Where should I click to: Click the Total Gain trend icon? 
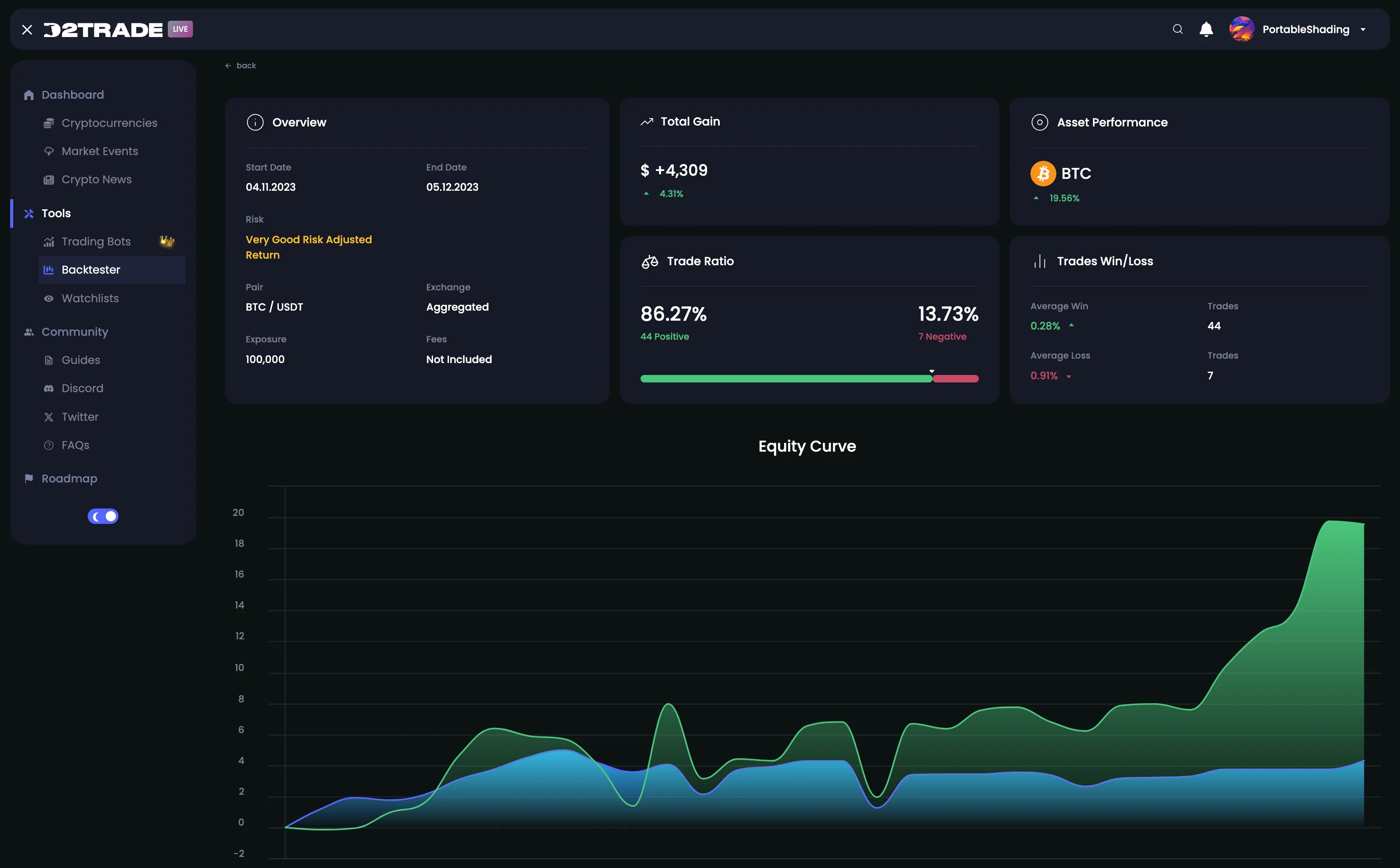(646, 121)
